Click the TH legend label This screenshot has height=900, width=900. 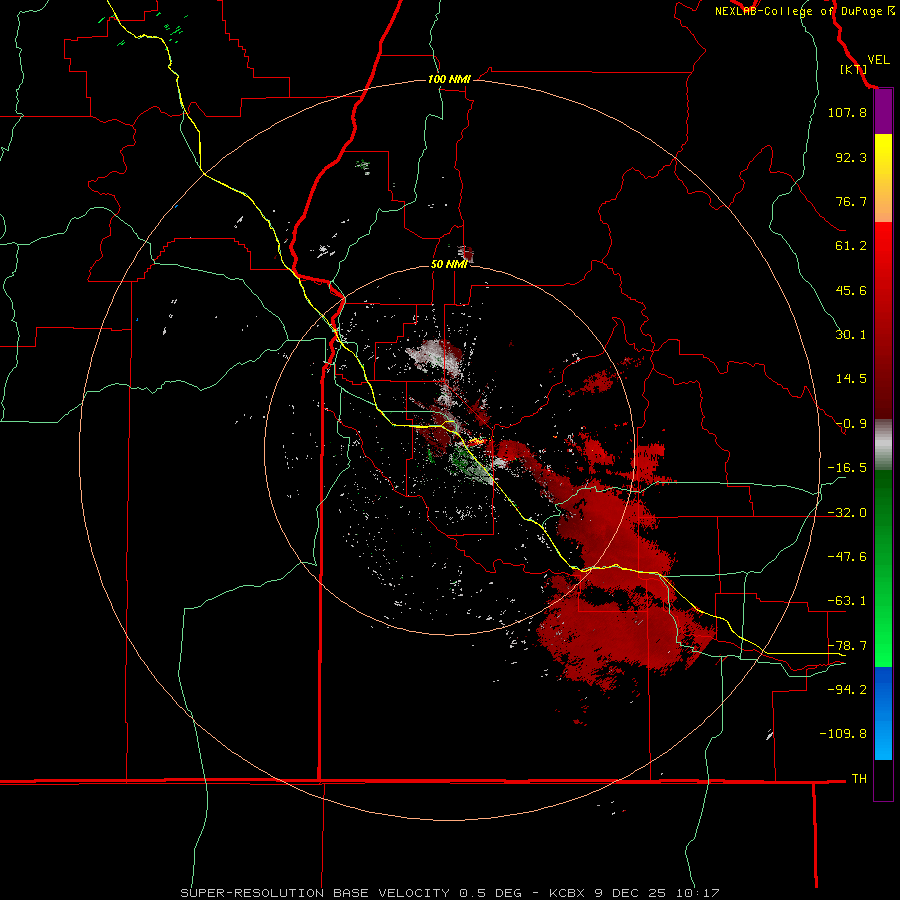(x=859, y=779)
